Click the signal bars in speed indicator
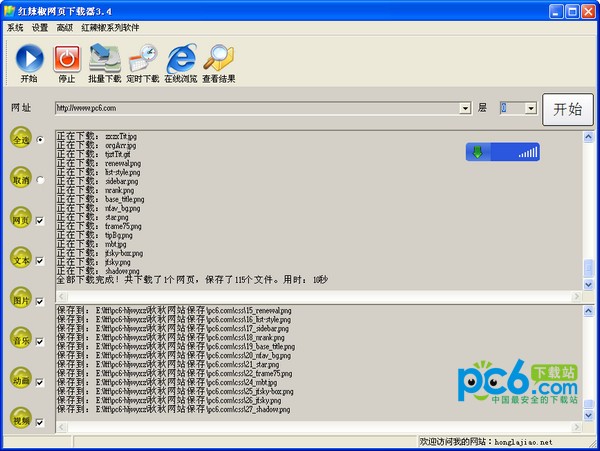The height and width of the screenshot is (451, 600). pyautogui.click(x=528, y=153)
